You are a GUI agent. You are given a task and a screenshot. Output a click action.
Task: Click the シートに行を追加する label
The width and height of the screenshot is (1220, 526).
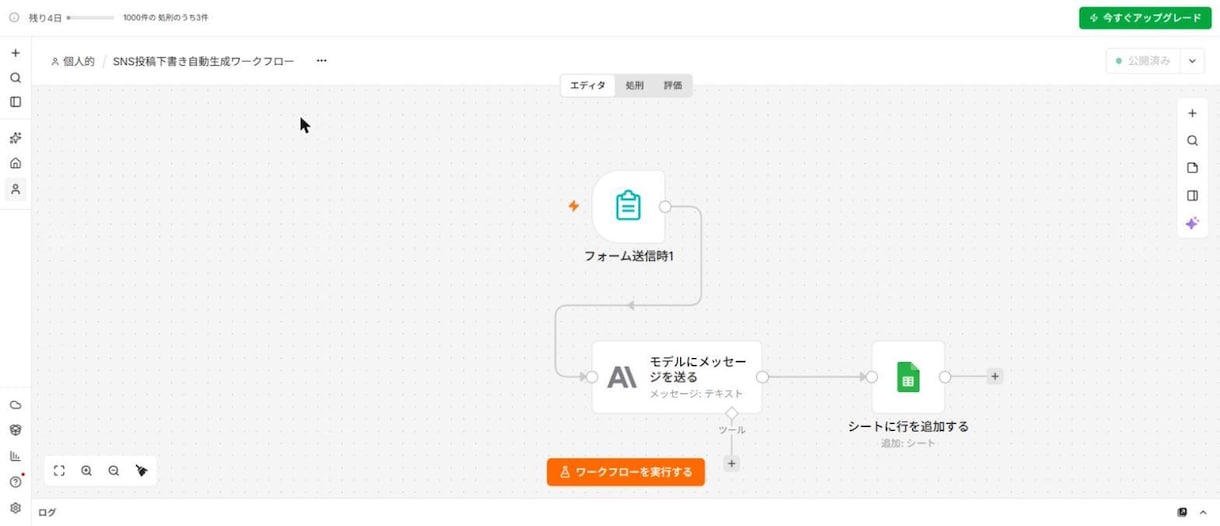[908, 426]
